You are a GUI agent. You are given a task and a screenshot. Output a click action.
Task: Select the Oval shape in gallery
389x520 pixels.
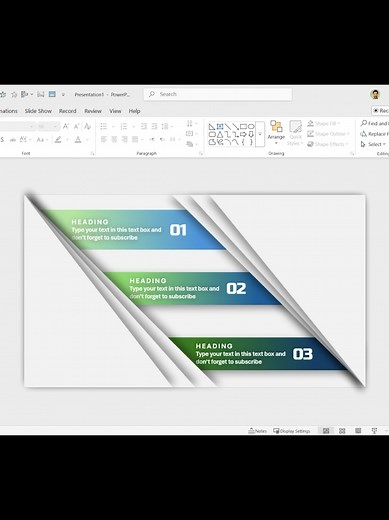coord(251,127)
